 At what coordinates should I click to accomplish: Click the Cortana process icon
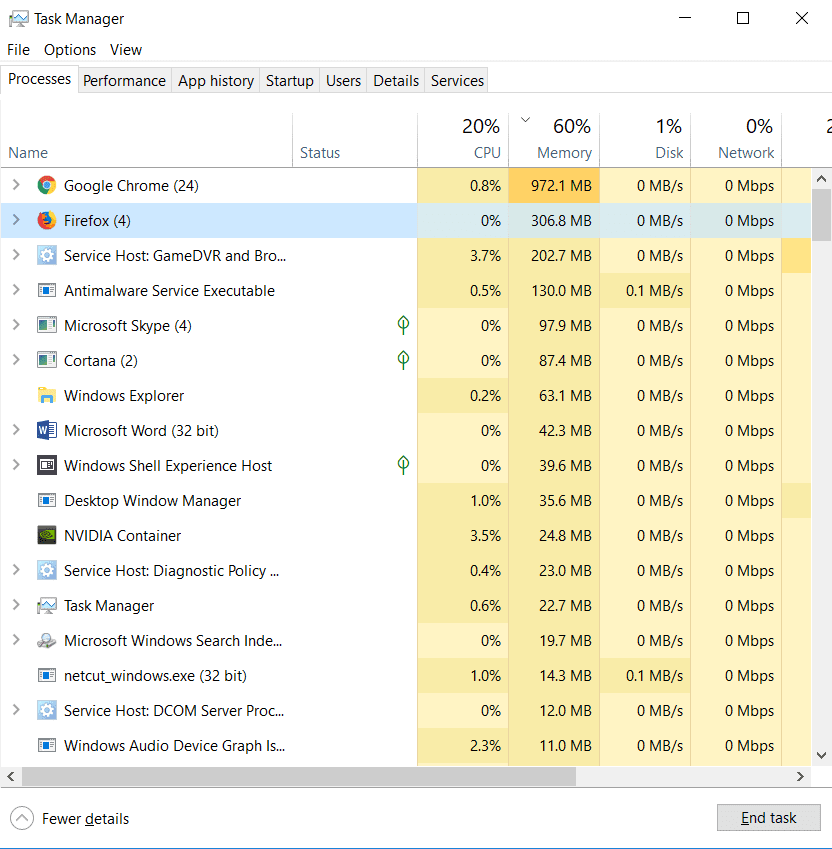[x=46, y=360]
